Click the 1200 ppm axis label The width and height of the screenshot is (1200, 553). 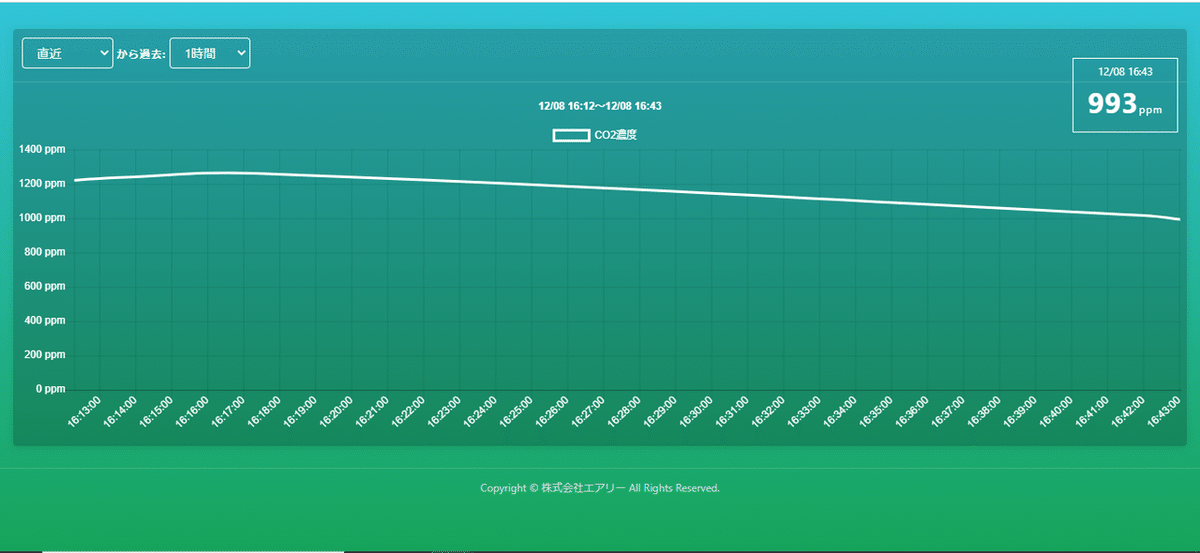[43, 184]
